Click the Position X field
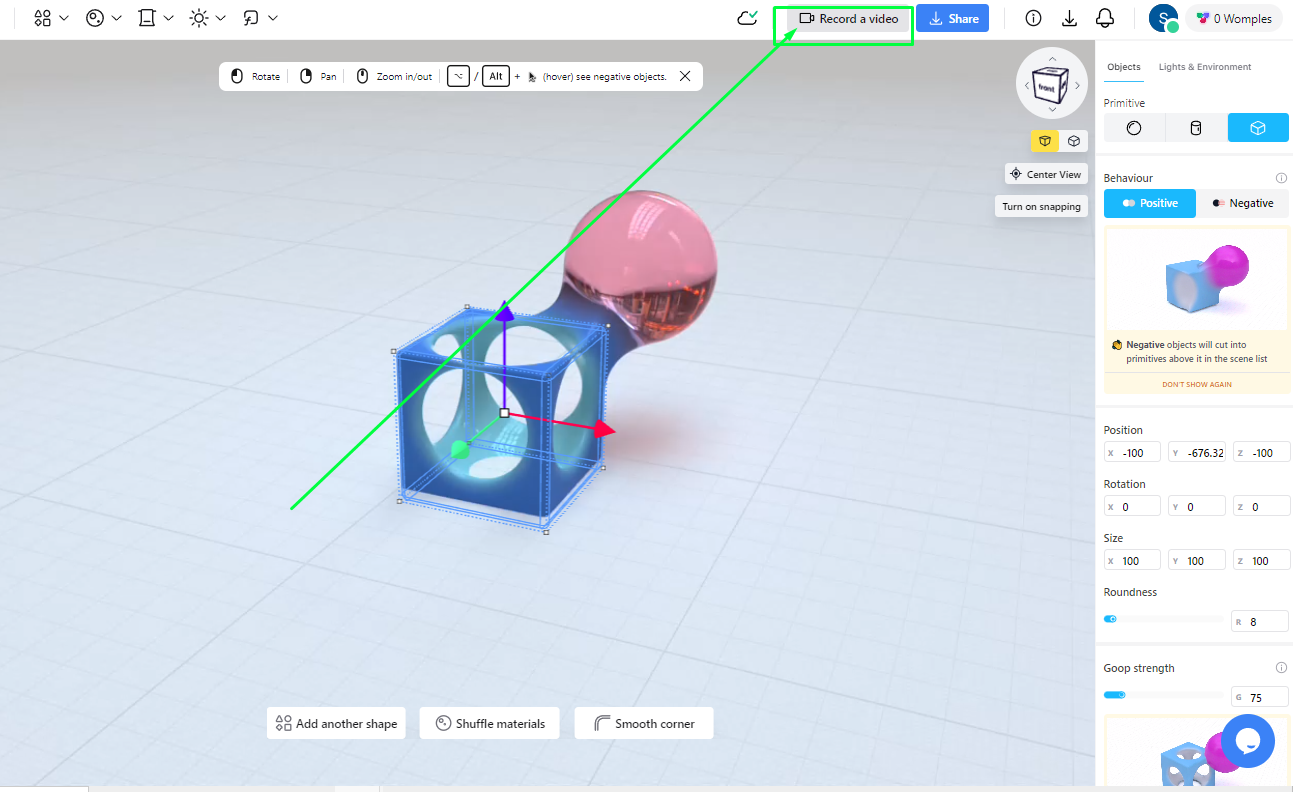This screenshot has height=792, width=1293. point(1132,452)
